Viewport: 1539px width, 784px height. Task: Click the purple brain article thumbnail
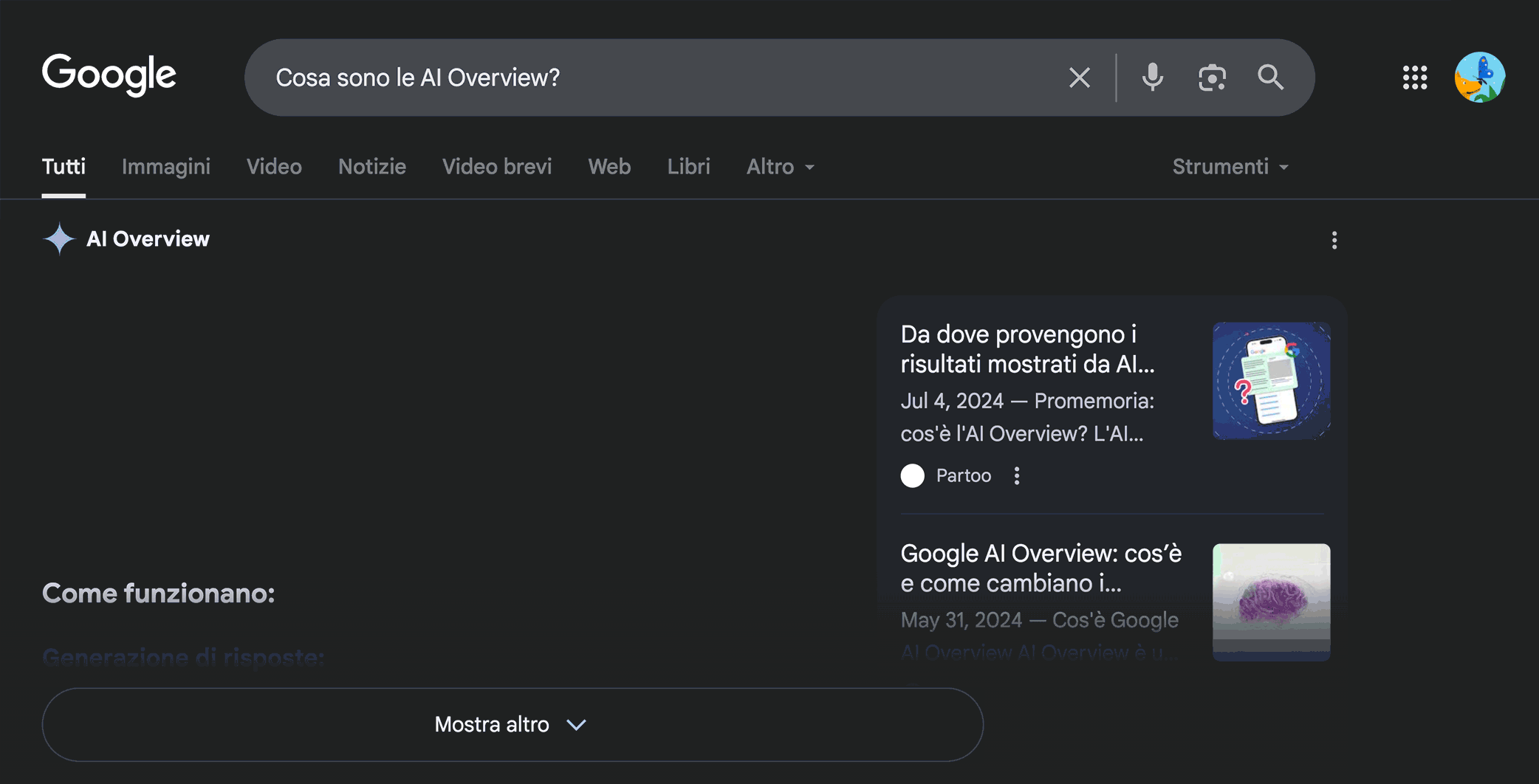coord(1271,602)
